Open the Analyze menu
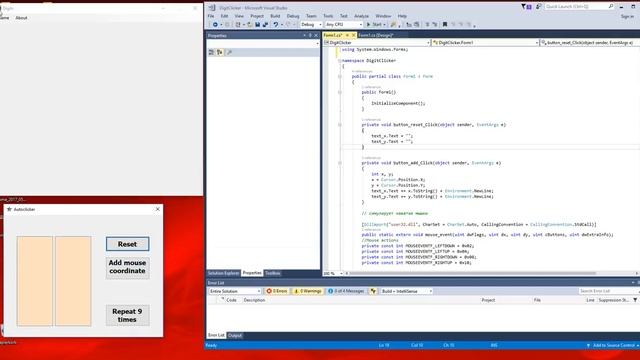 click(361, 16)
